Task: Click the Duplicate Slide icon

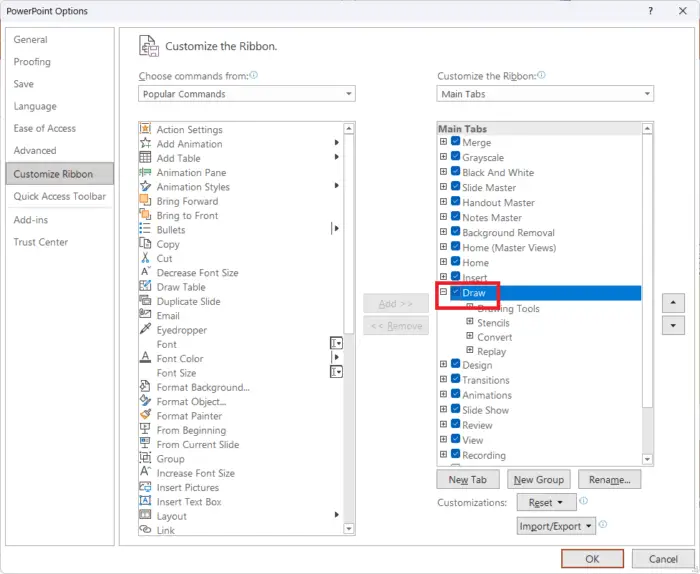Action: [145, 300]
